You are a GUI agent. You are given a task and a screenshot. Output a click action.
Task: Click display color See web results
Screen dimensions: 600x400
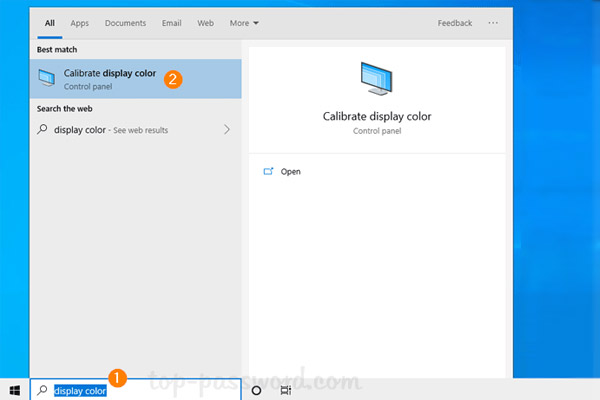[x=135, y=130]
